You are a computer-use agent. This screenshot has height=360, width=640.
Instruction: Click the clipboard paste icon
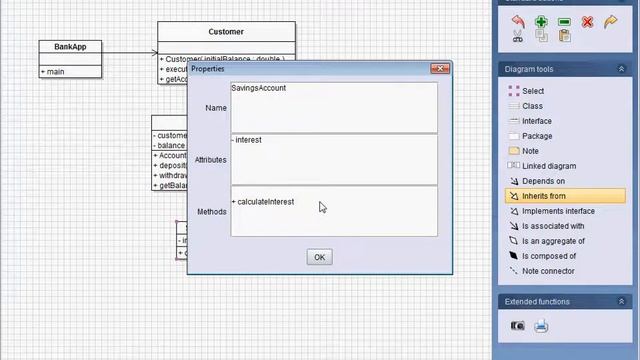coord(564,36)
